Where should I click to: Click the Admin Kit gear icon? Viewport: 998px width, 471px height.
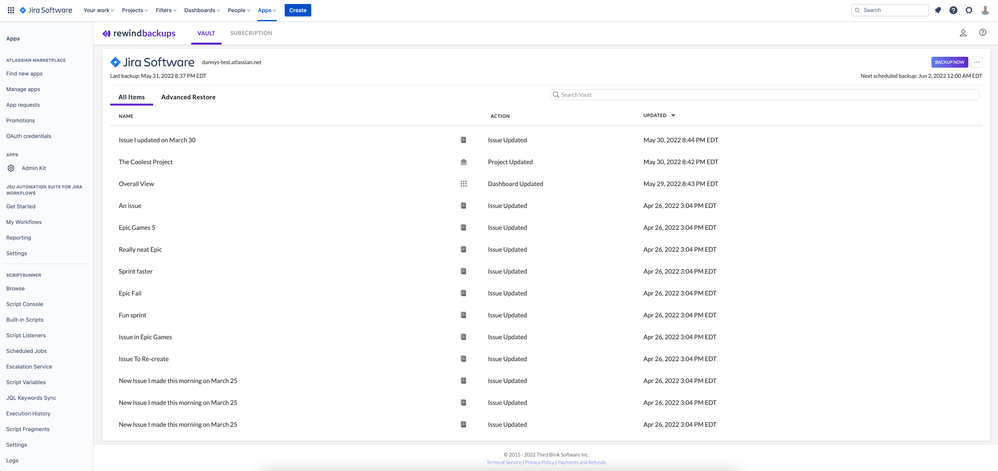point(11,168)
